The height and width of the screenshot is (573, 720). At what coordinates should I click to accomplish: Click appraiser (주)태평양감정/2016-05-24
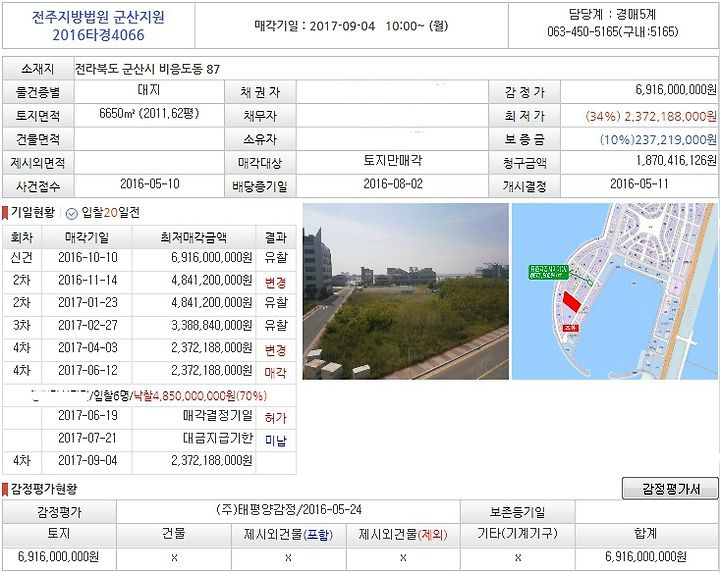click(x=288, y=510)
